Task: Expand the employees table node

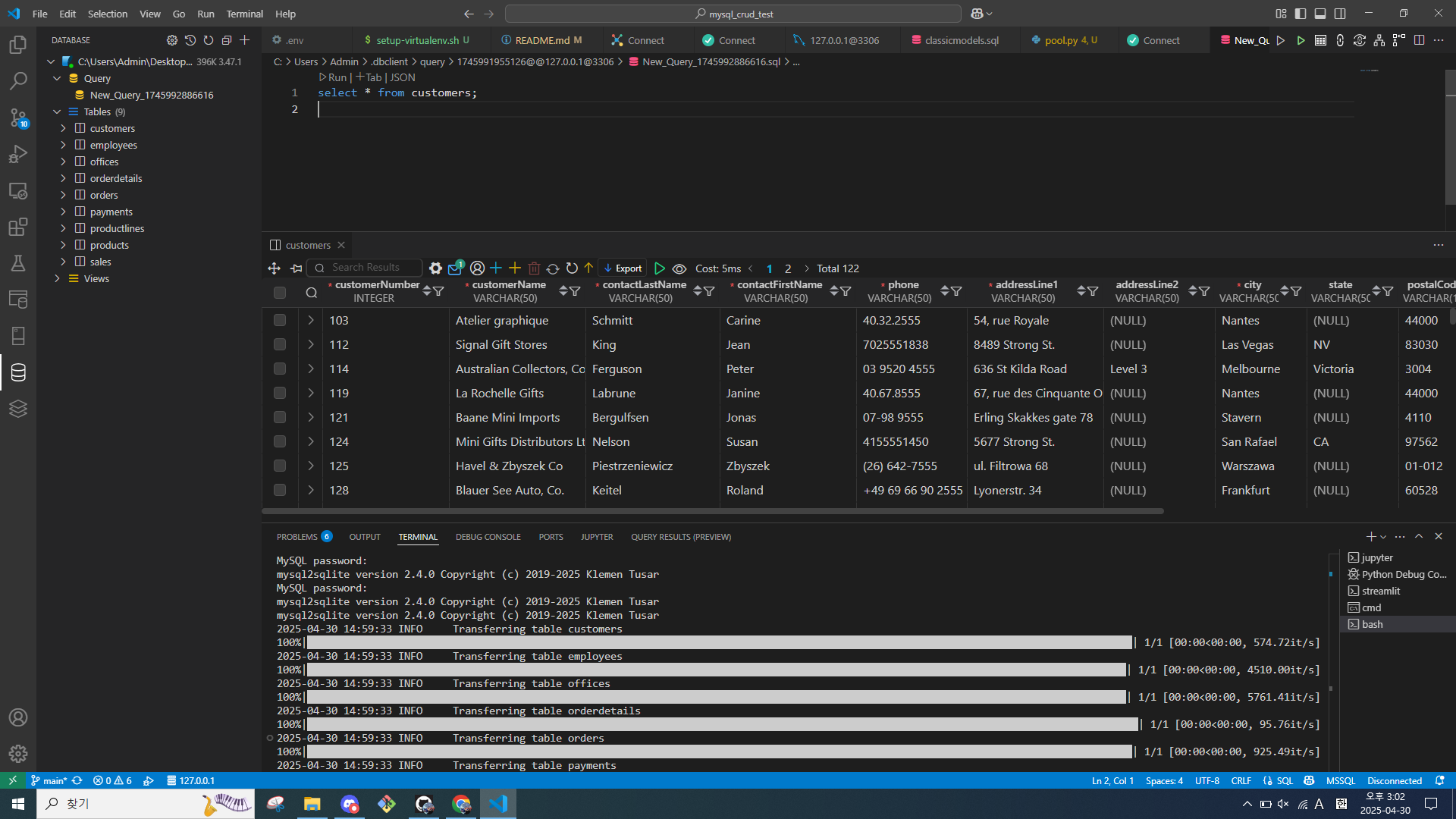Action: [64, 145]
